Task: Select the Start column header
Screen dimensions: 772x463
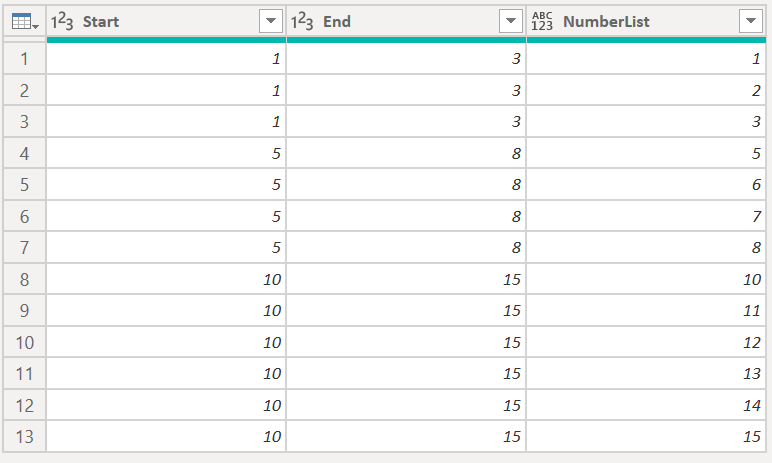Action: coord(150,21)
